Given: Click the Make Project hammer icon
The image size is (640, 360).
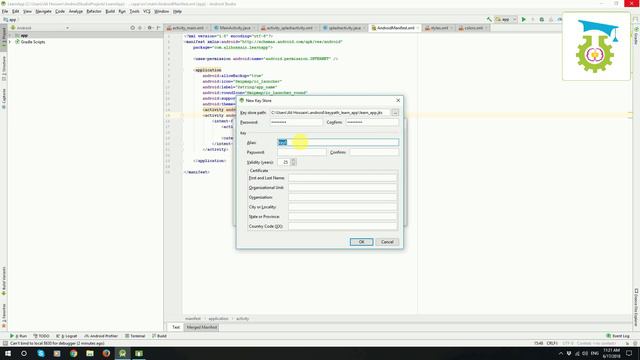Looking at the screenshot, I should coord(489,19).
